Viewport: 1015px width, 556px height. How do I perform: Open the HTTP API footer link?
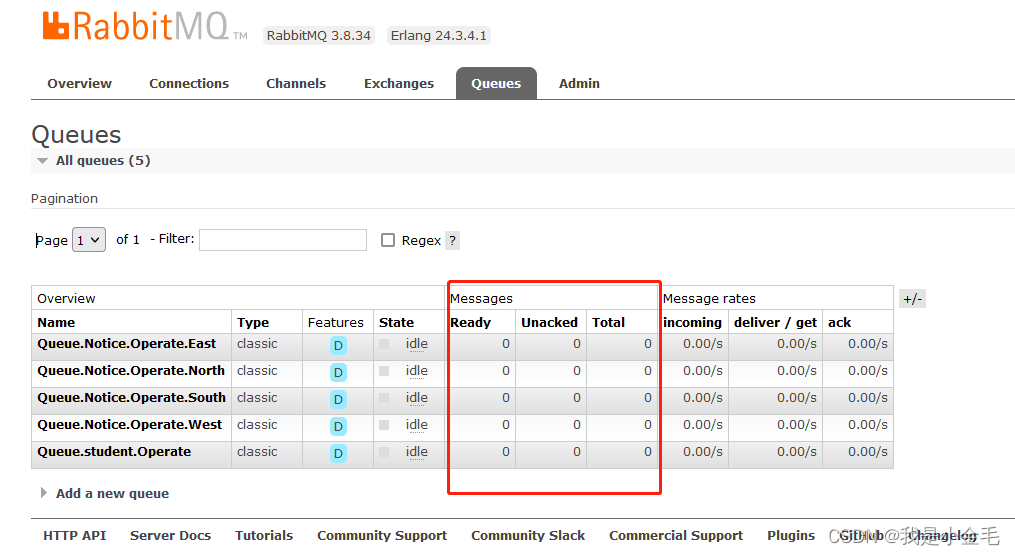[74, 536]
